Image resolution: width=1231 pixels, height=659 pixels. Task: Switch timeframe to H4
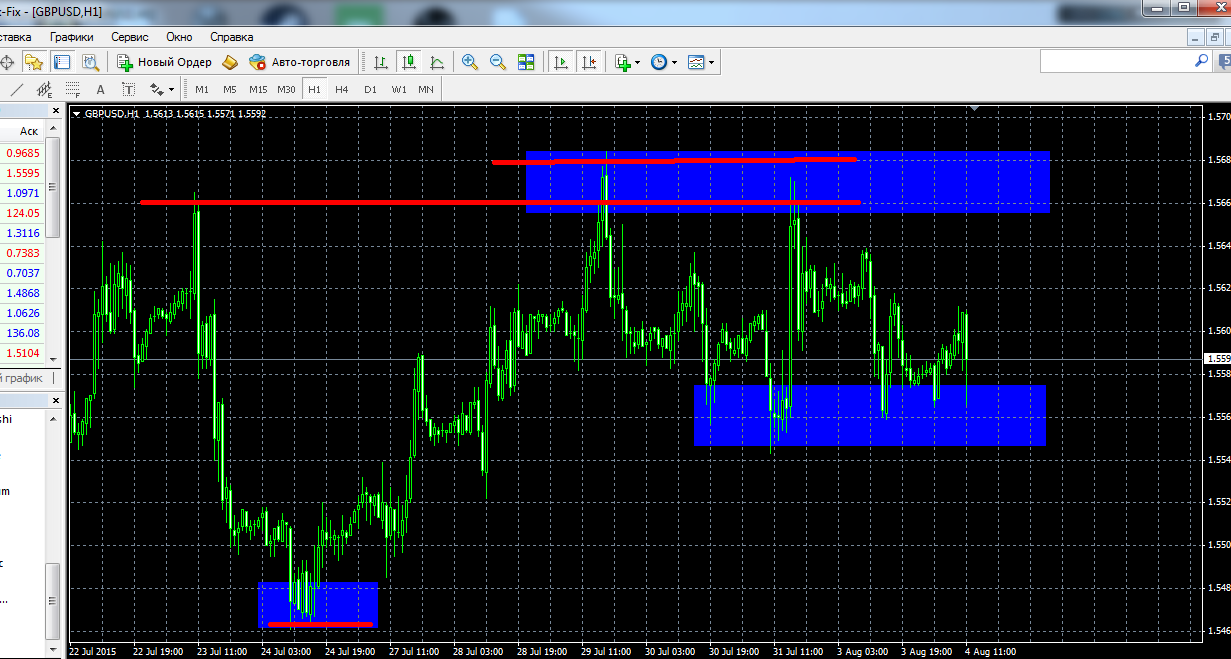(x=342, y=89)
